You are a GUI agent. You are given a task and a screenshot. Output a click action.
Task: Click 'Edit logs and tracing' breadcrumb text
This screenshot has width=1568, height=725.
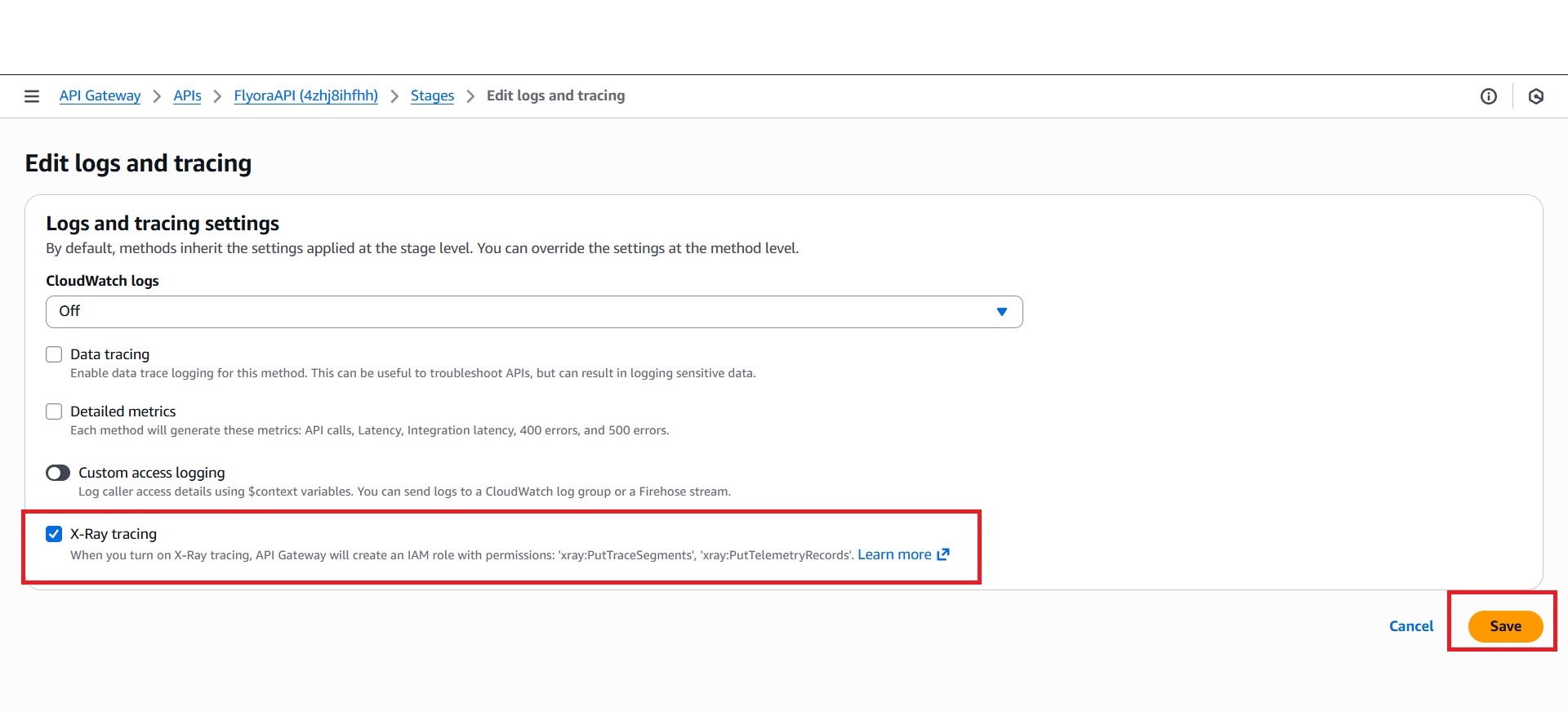coord(555,96)
